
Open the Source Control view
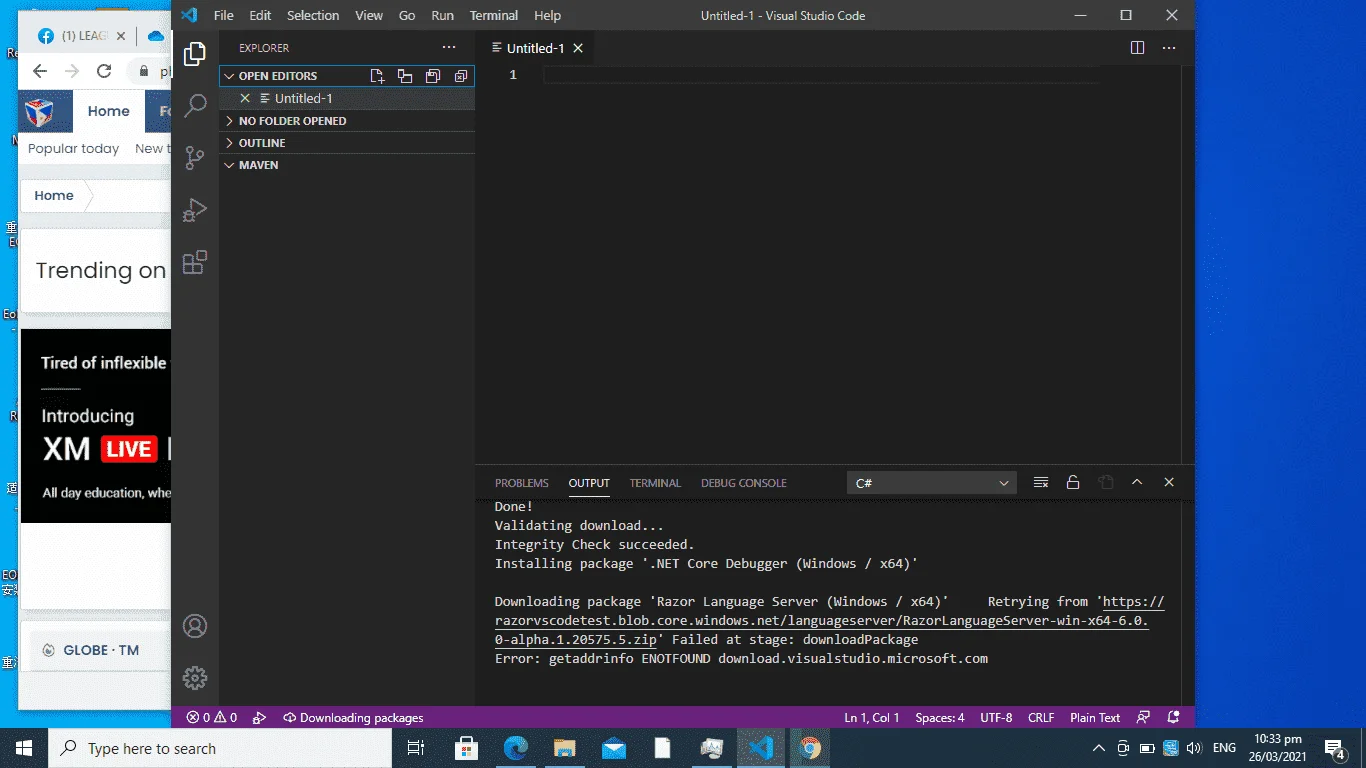[195, 157]
